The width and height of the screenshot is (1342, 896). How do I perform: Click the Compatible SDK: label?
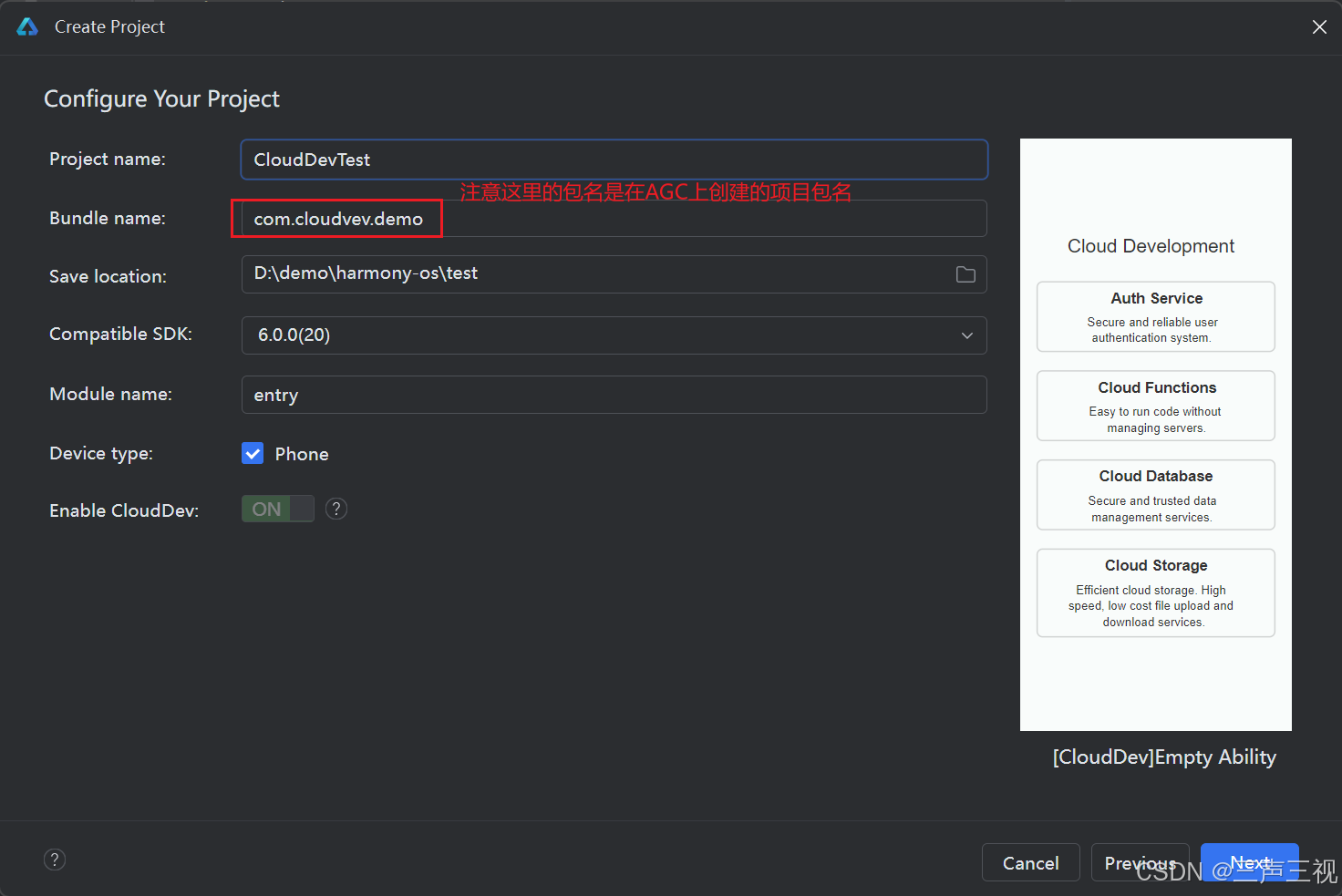point(120,334)
